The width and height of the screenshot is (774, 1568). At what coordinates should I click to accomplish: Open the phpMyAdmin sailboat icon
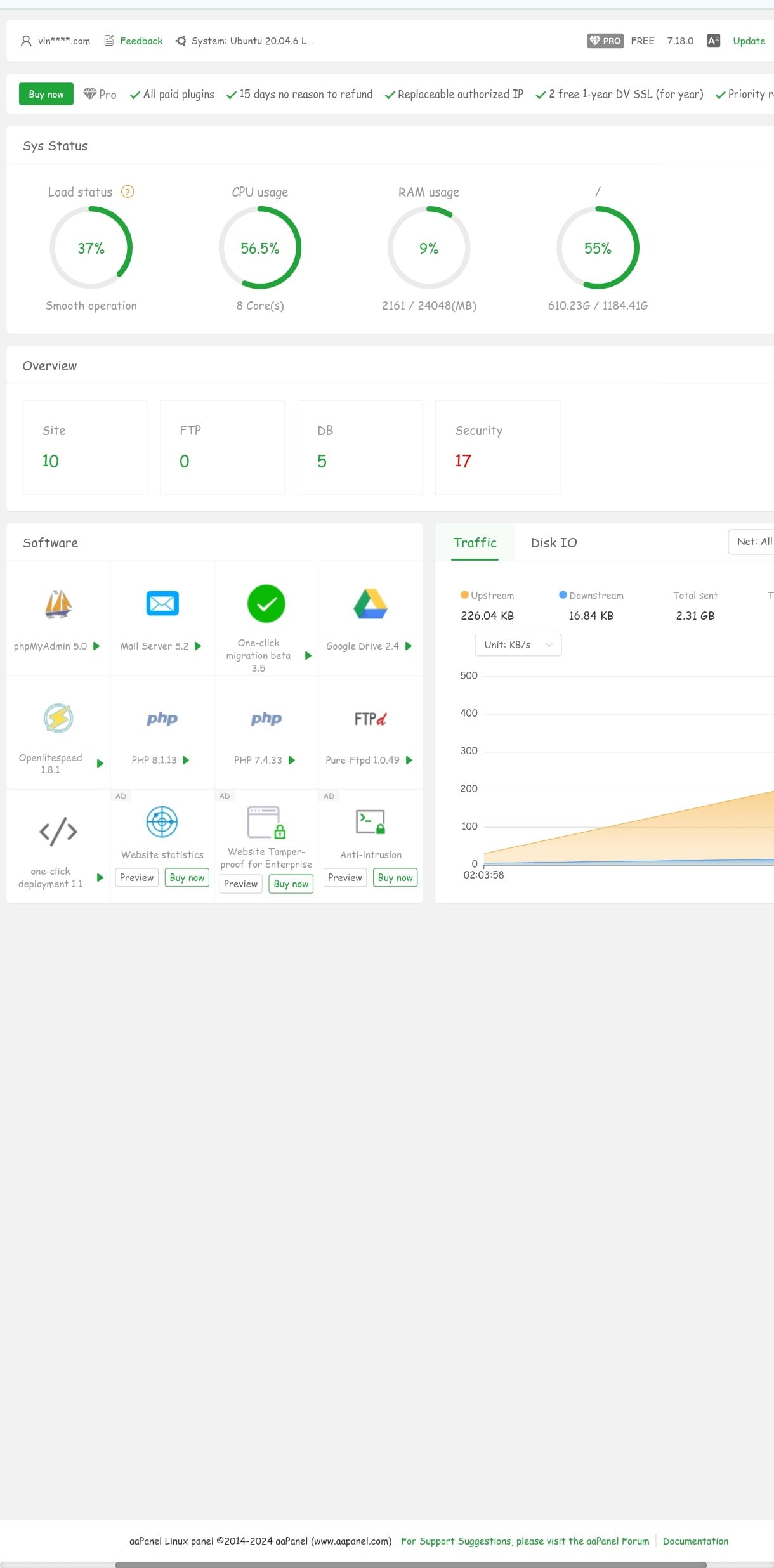[x=58, y=603]
